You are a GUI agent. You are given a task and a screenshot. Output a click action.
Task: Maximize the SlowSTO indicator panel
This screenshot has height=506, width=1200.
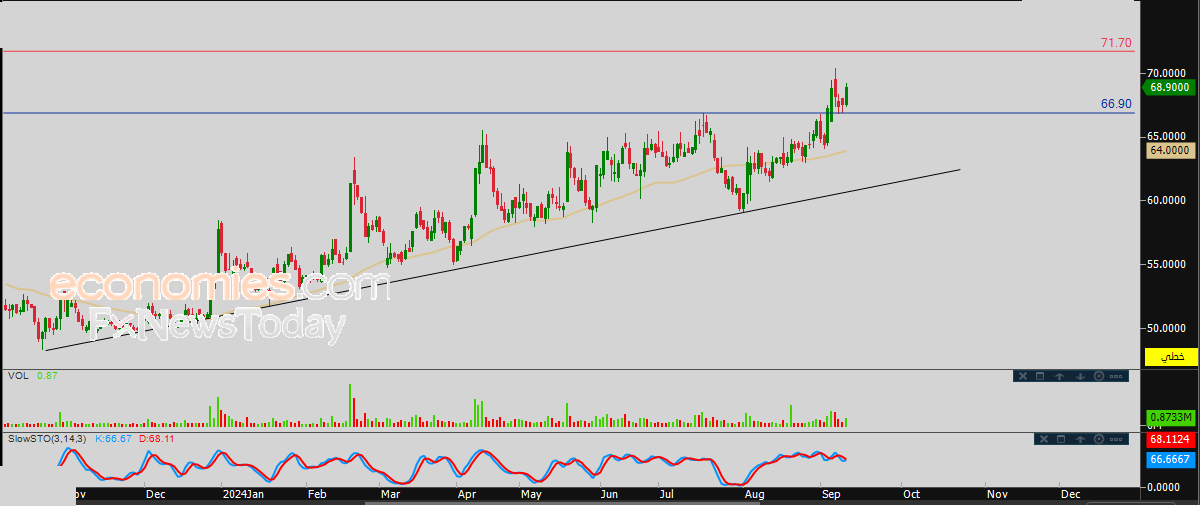(x=1061, y=439)
